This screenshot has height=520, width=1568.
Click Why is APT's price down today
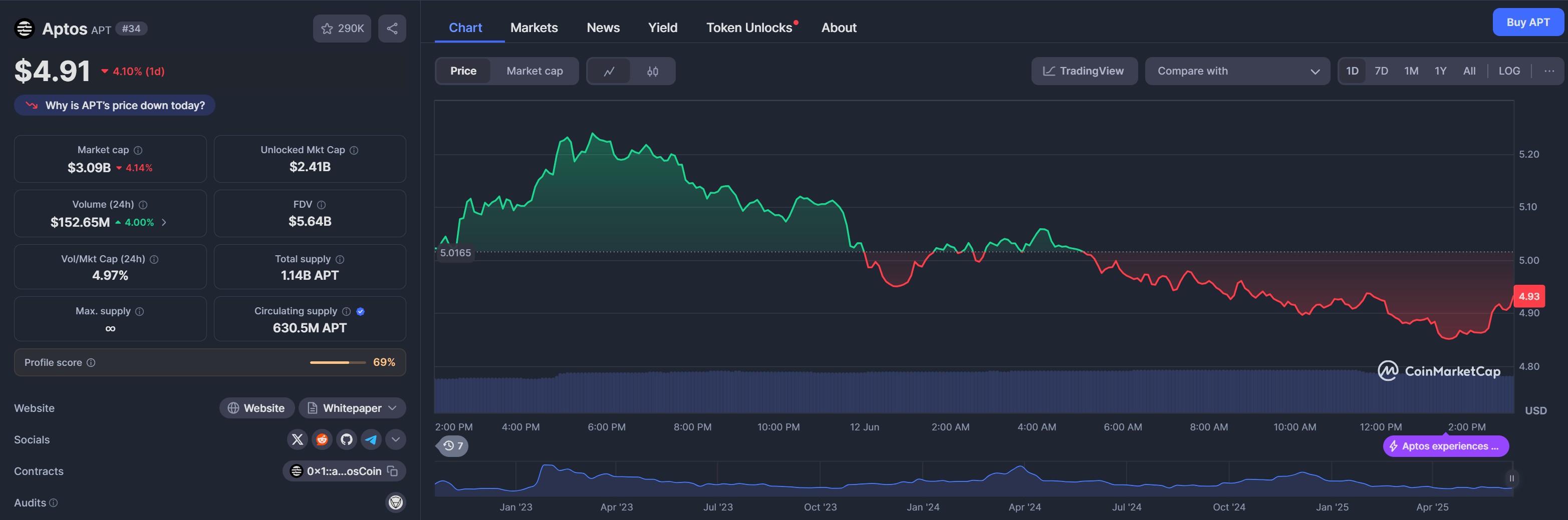pos(114,105)
